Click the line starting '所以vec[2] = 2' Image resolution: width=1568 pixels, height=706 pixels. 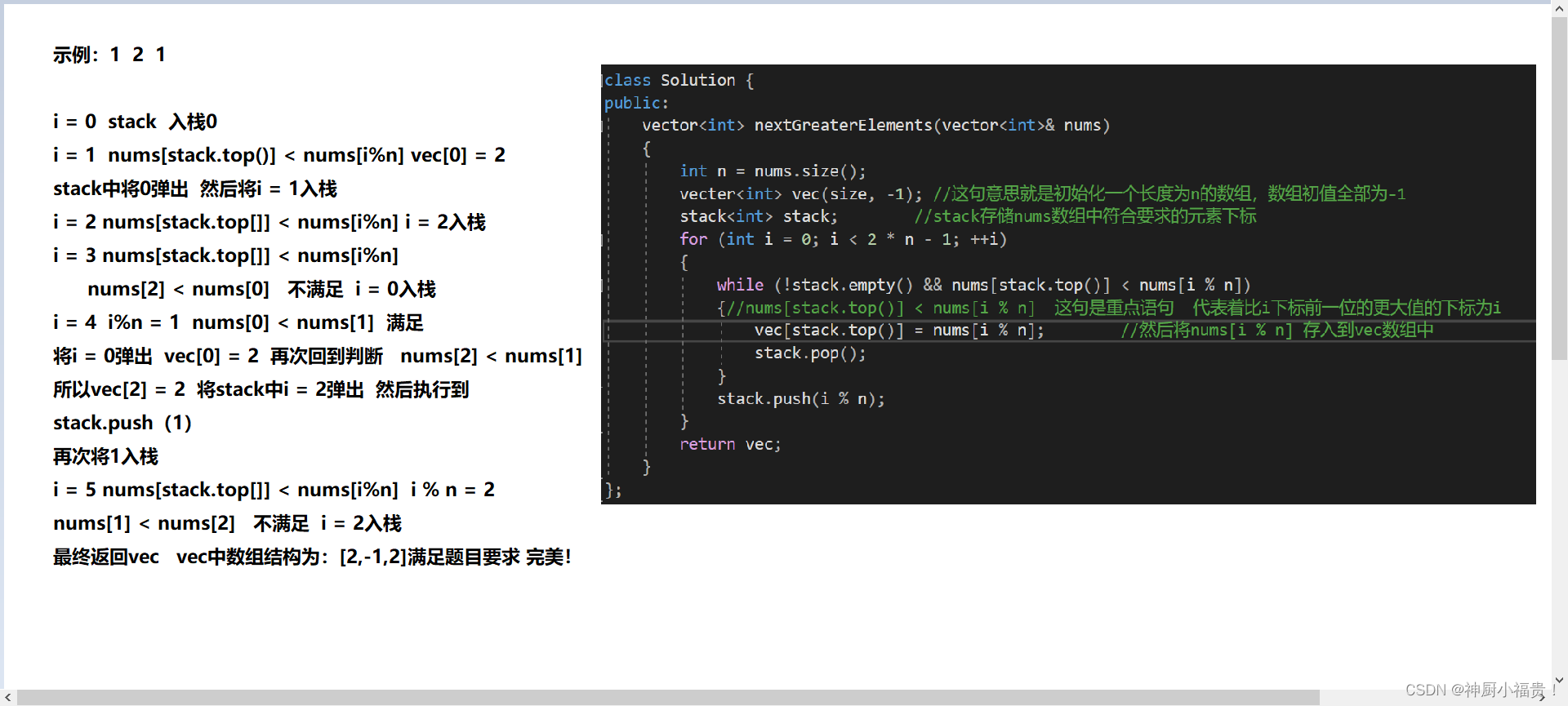point(261,389)
